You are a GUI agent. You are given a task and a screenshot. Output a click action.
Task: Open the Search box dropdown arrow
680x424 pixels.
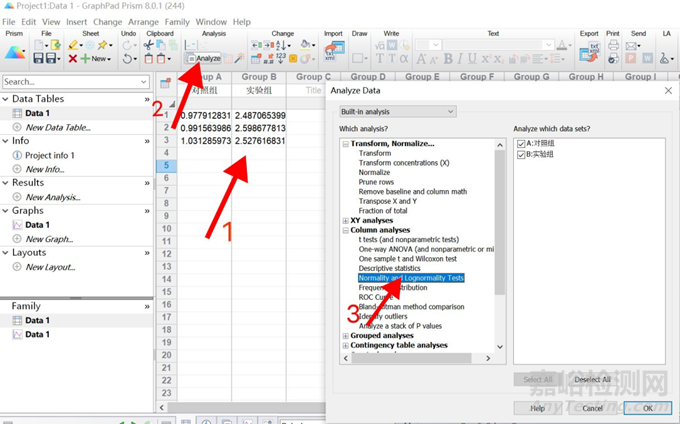(144, 82)
